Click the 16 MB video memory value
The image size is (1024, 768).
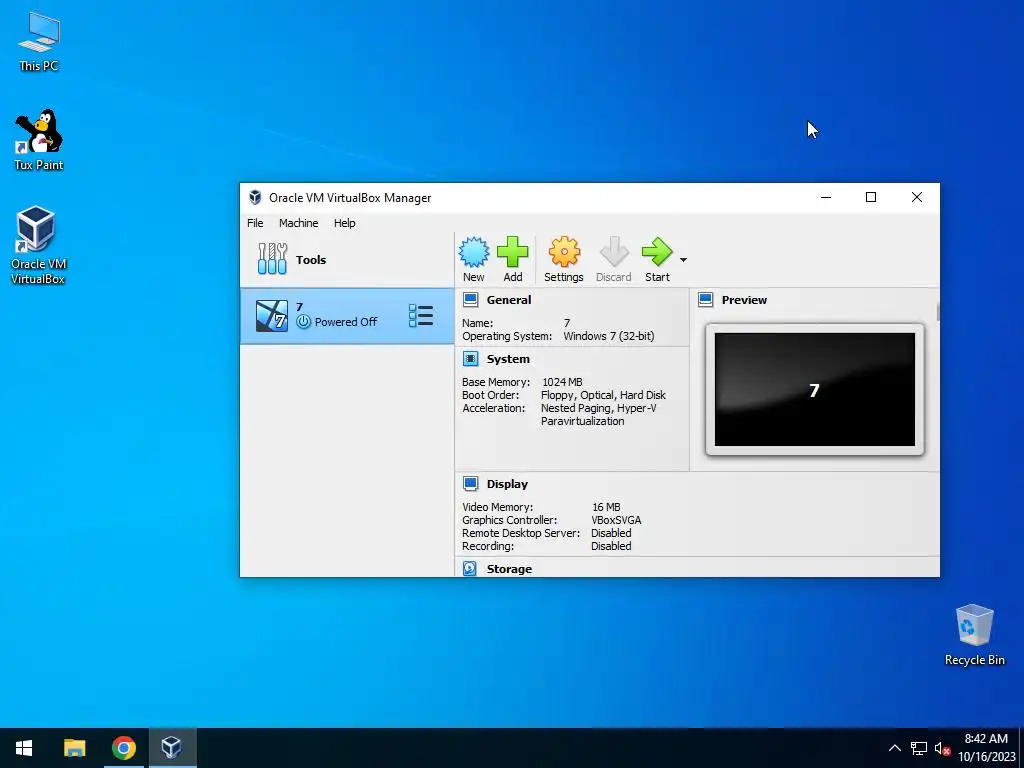click(606, 507)
